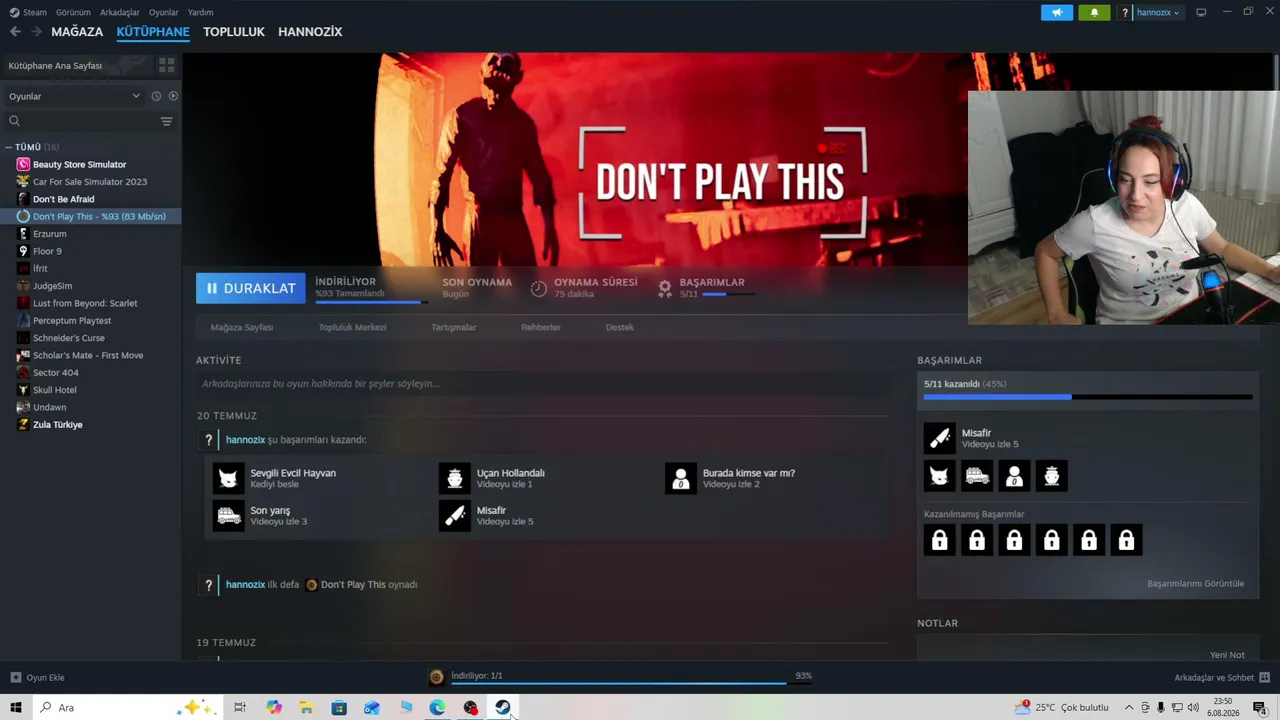This screenshot has width=1280, height=720.
Task: Click the last locked achievement icon
Action: (x=1126, y=540)
